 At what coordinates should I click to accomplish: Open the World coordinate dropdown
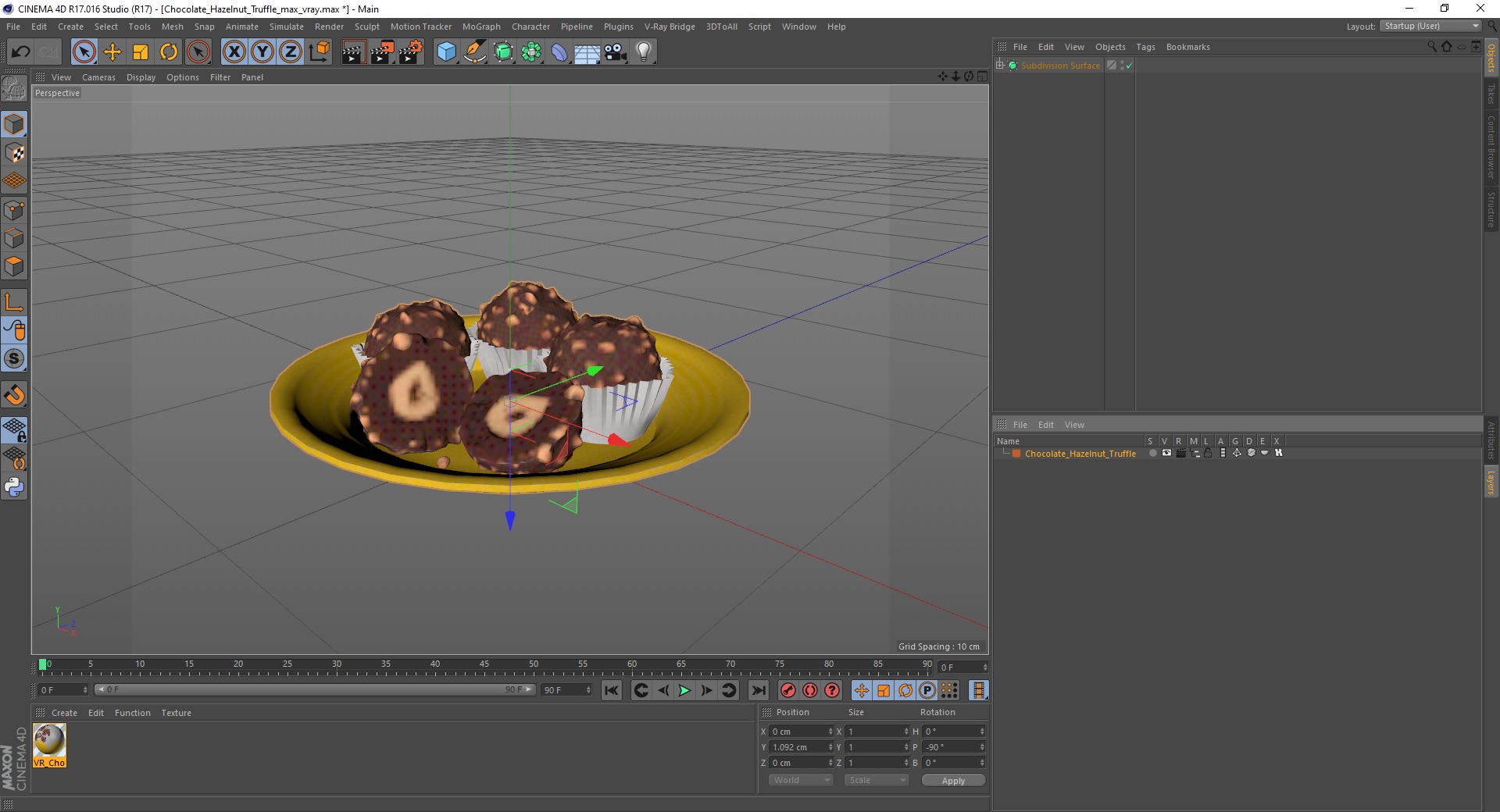point(801,780)
